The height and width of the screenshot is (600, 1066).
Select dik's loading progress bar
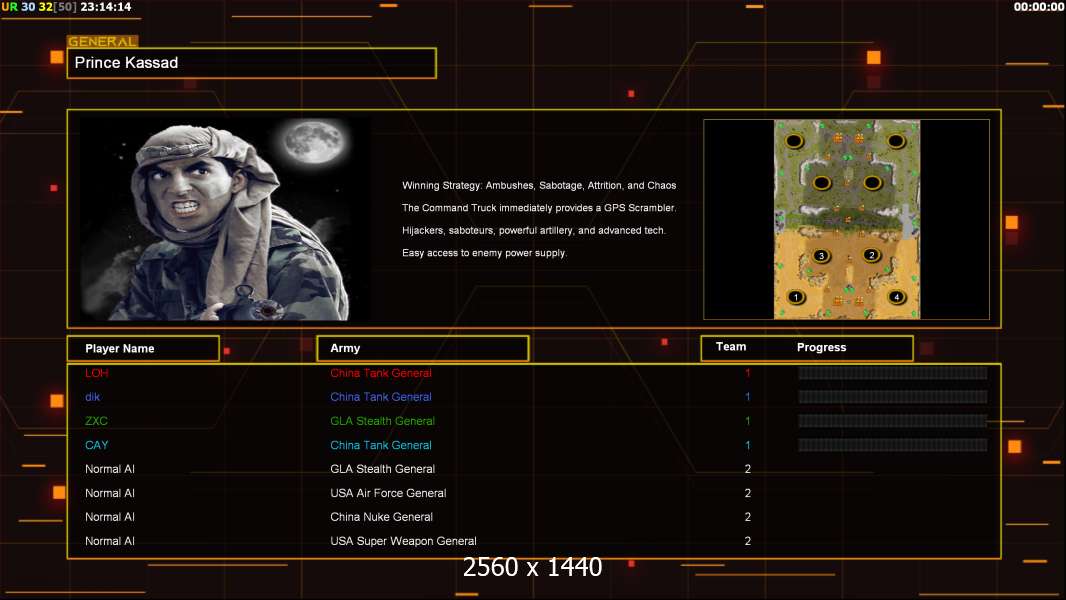893,397
